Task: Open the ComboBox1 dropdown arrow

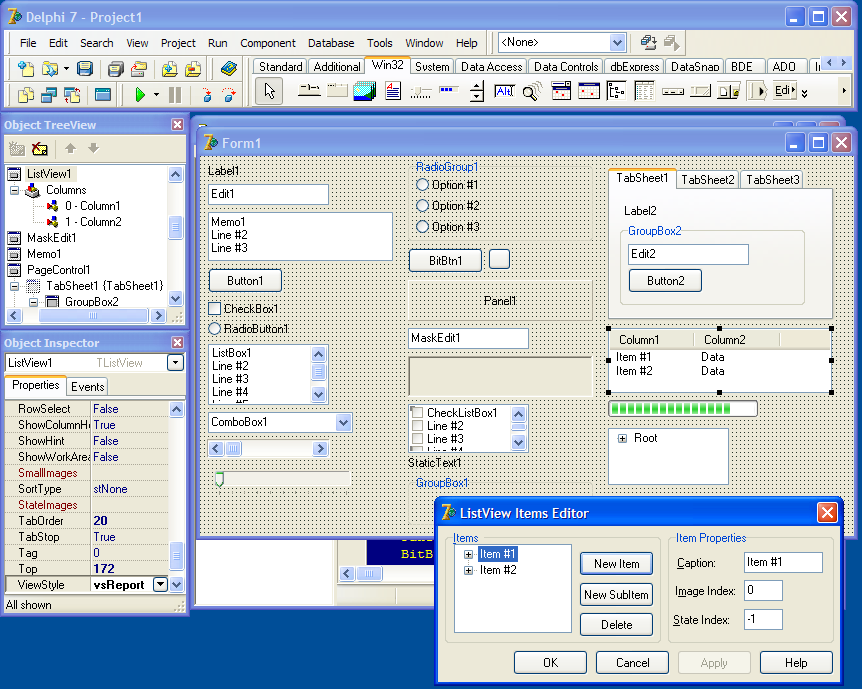Action: (343, 422)
